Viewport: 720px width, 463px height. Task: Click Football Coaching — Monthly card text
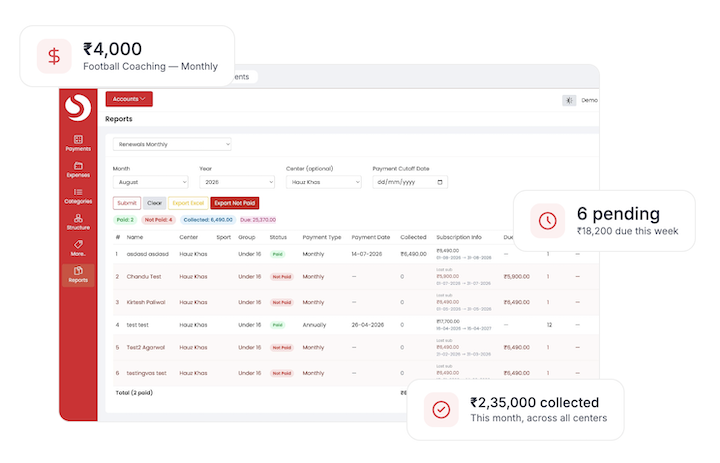coord(150,66)
